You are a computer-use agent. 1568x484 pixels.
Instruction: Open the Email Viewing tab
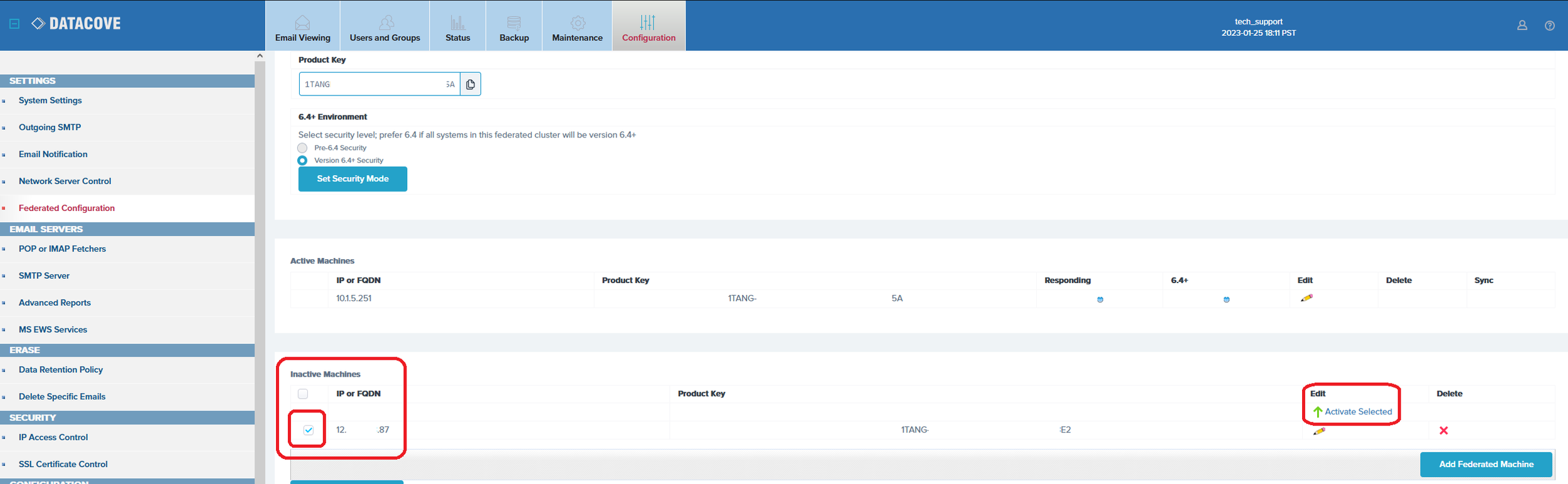302,26
